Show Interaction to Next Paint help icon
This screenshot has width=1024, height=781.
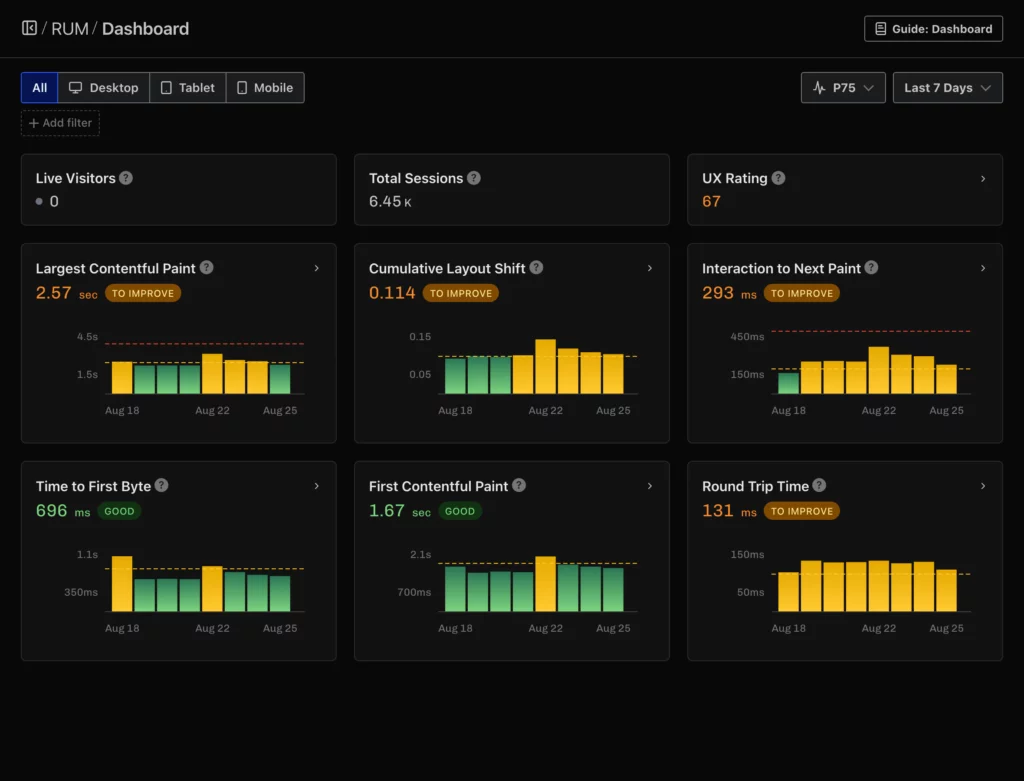(x=871, y=268)
